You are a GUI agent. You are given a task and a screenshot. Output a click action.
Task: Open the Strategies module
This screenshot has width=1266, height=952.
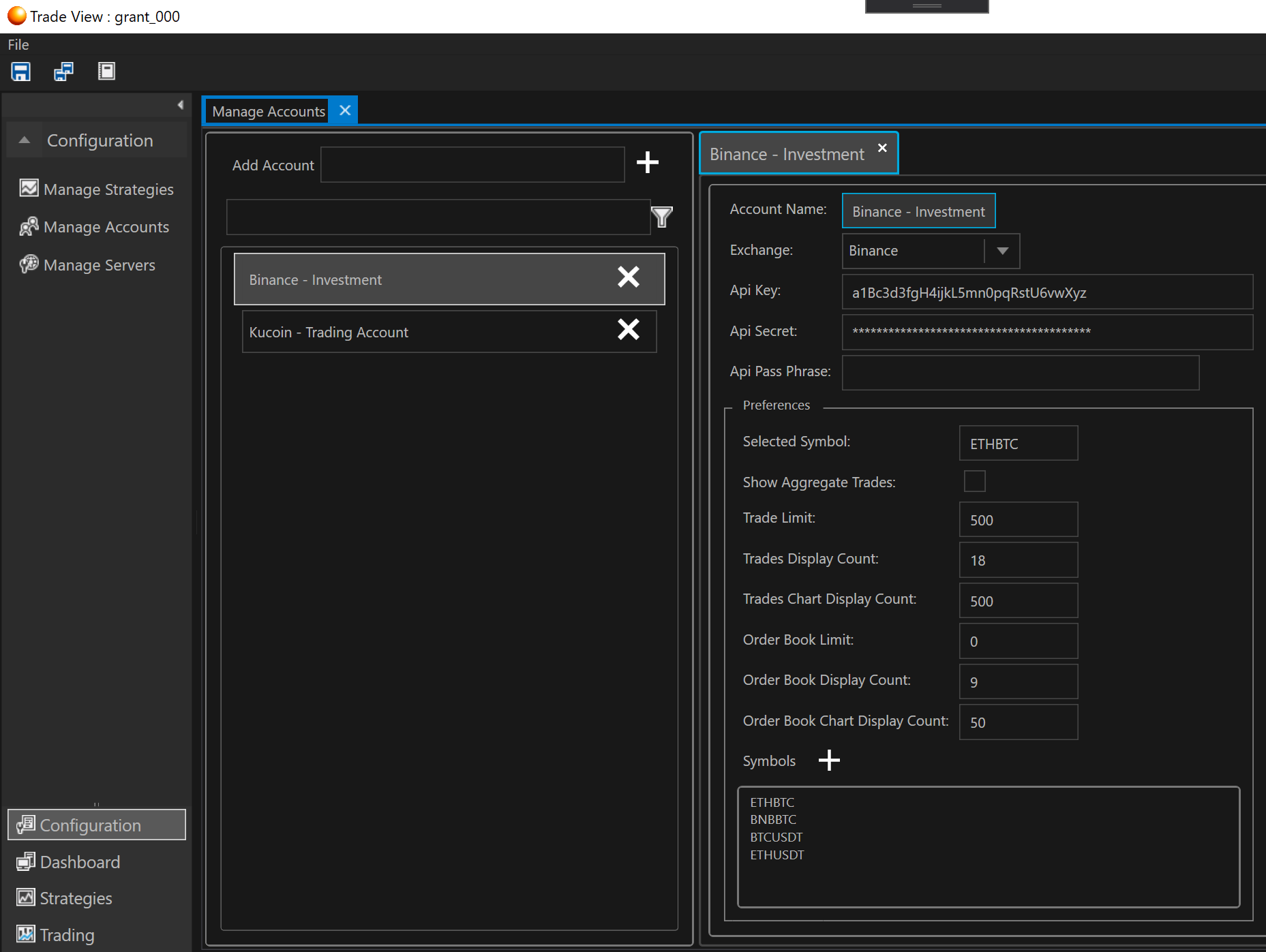65,898
